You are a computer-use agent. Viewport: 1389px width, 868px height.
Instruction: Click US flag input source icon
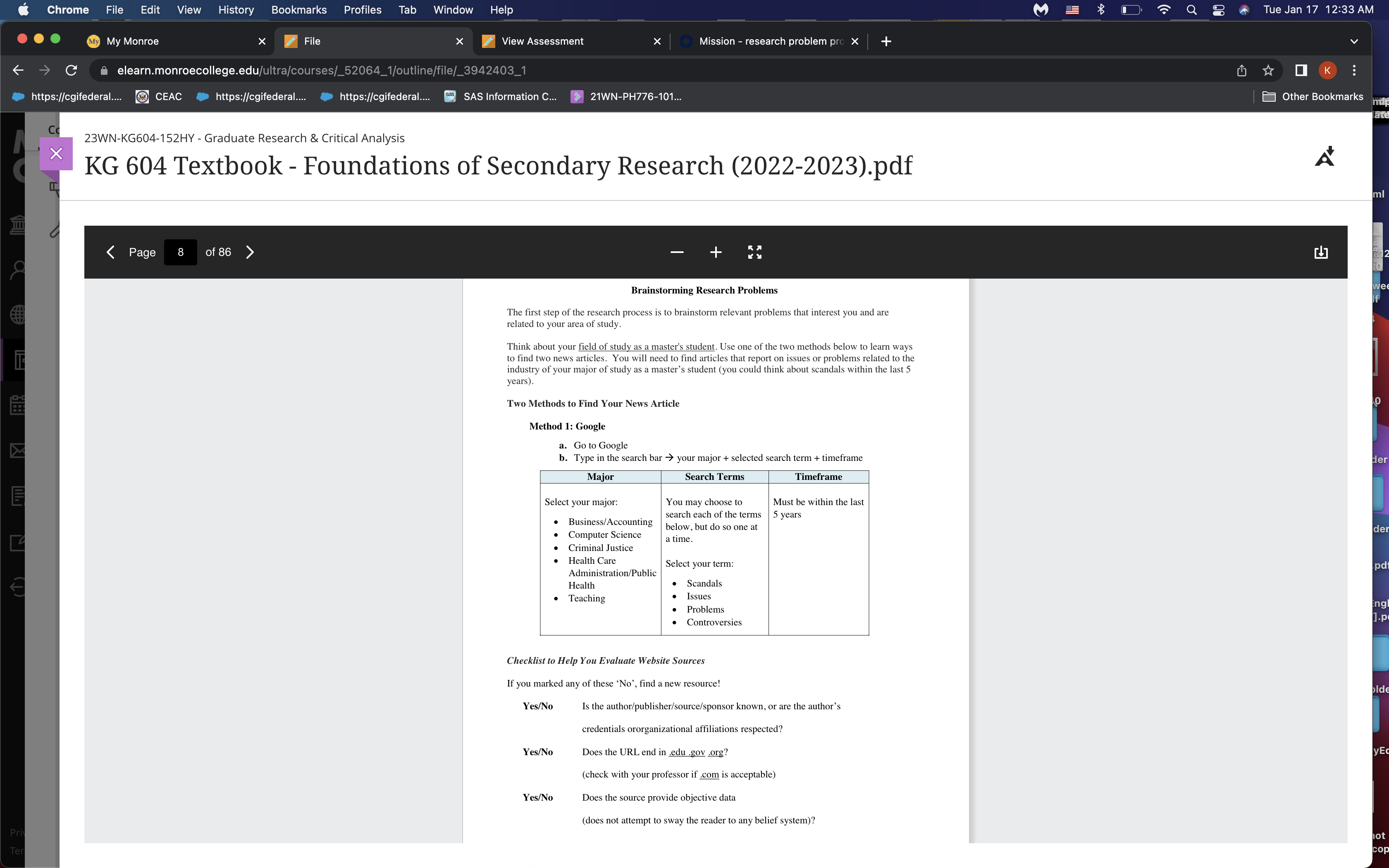[1072, 10]
